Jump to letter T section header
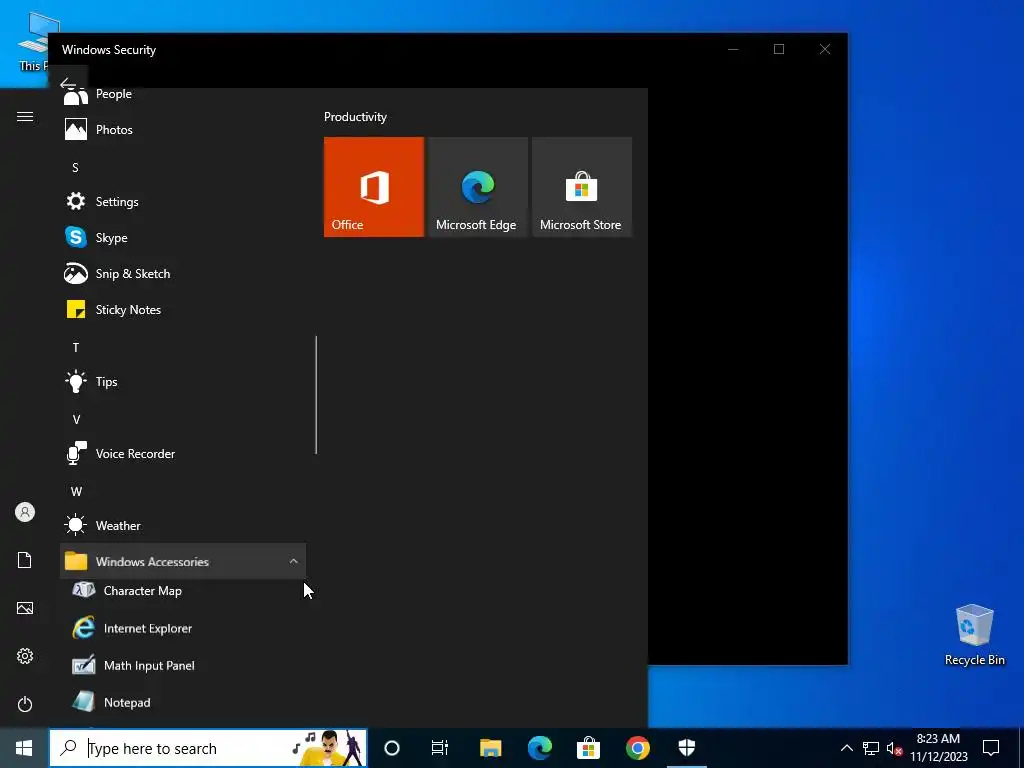The height and width of the screenshot is (768, 1024). [x=76, y=347]
